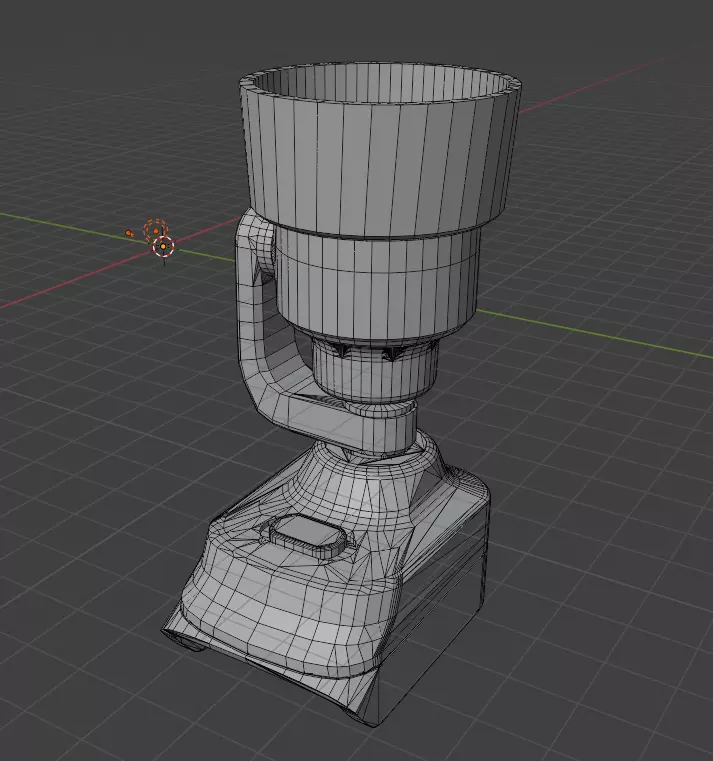Image resolution: width=713 pixels, height=761 pixels.
Task: Select the small orange object left of light
Action: tap(129, 233)
